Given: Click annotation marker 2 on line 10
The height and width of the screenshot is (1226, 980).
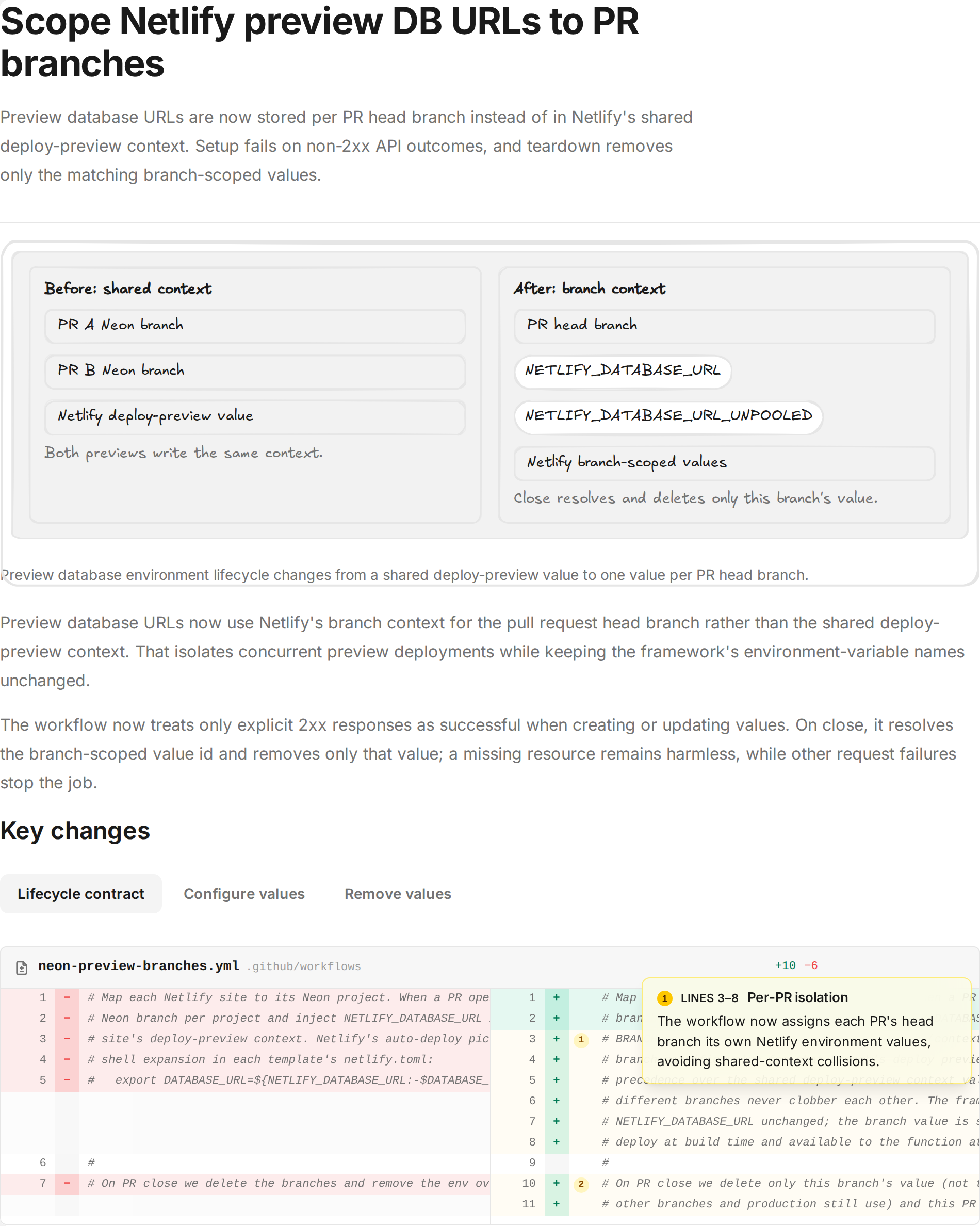Looking at the screenshot, I should coord(581,1184).
